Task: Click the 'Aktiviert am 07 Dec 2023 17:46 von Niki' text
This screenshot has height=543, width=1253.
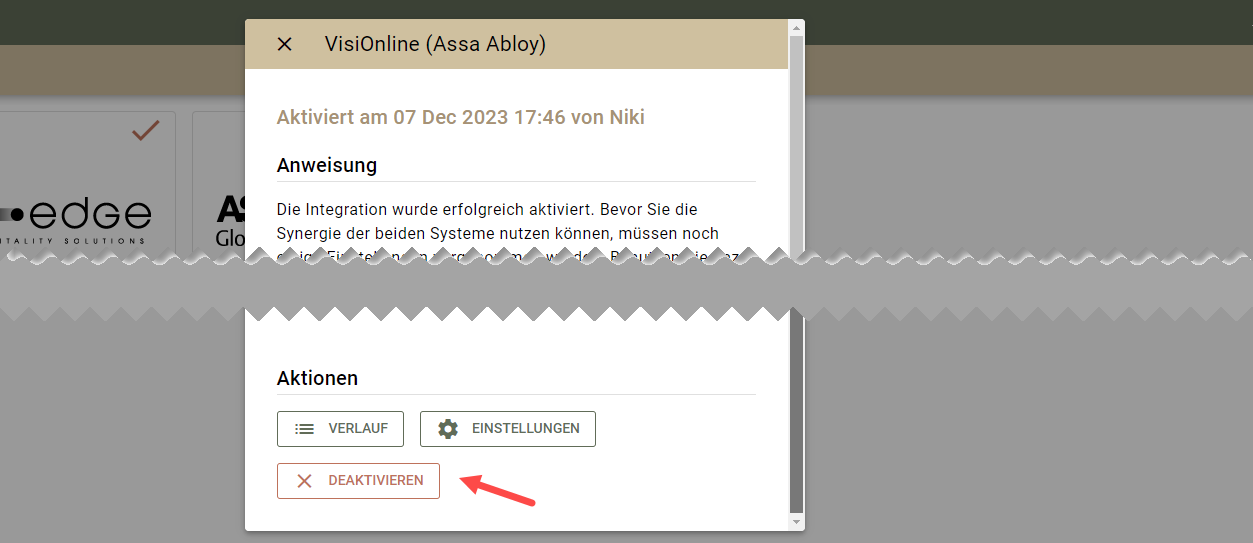Action: (x=461, y=117)
